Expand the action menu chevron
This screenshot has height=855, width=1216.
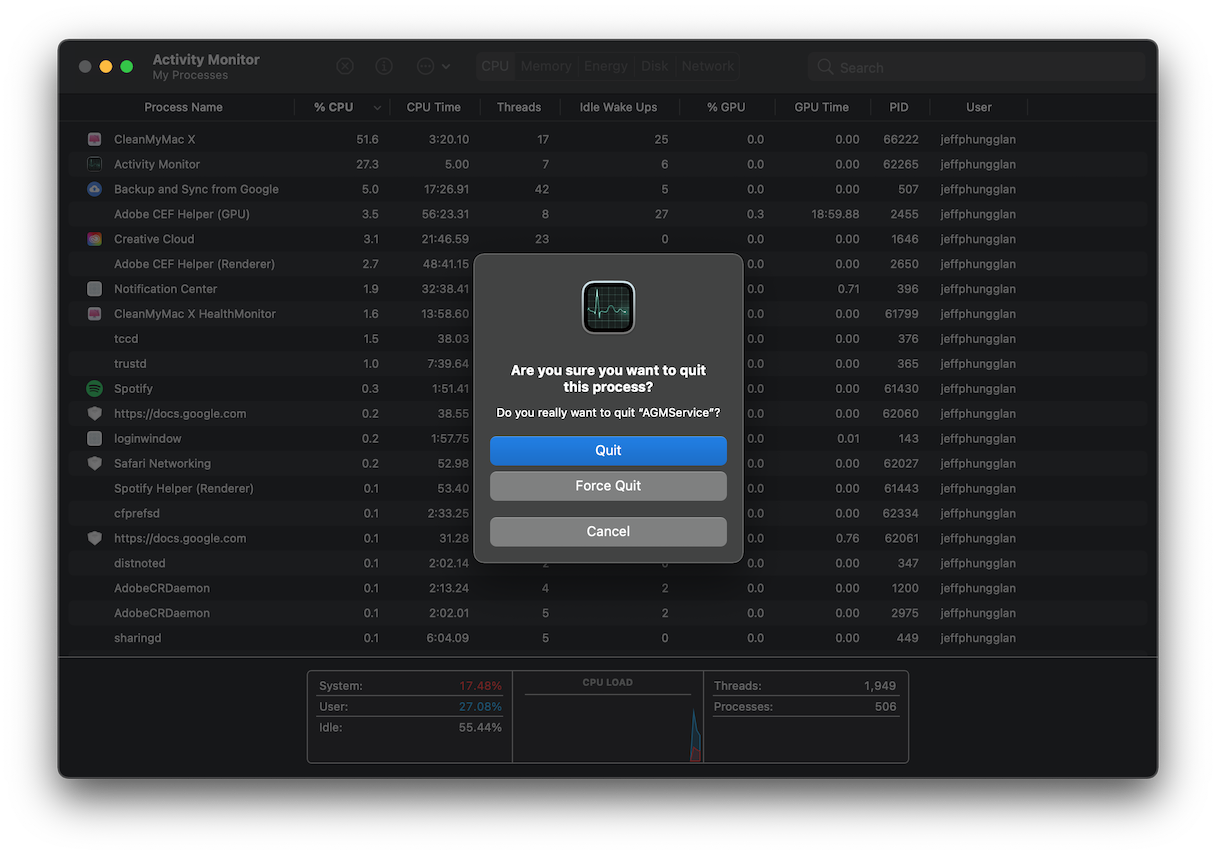point(446,66)
